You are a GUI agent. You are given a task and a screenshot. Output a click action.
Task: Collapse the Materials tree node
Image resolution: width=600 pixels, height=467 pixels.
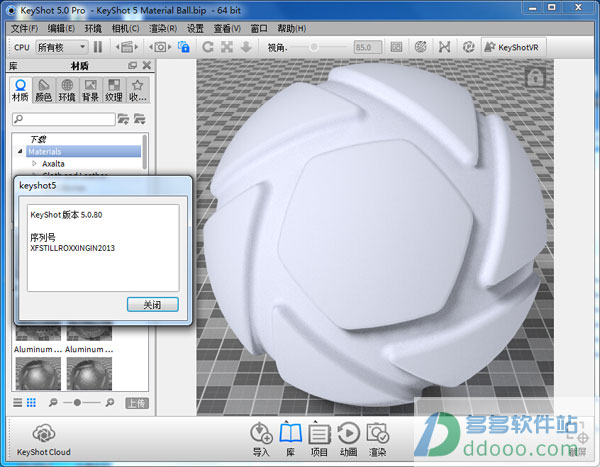pyautogui.click(x=20, y=152)
